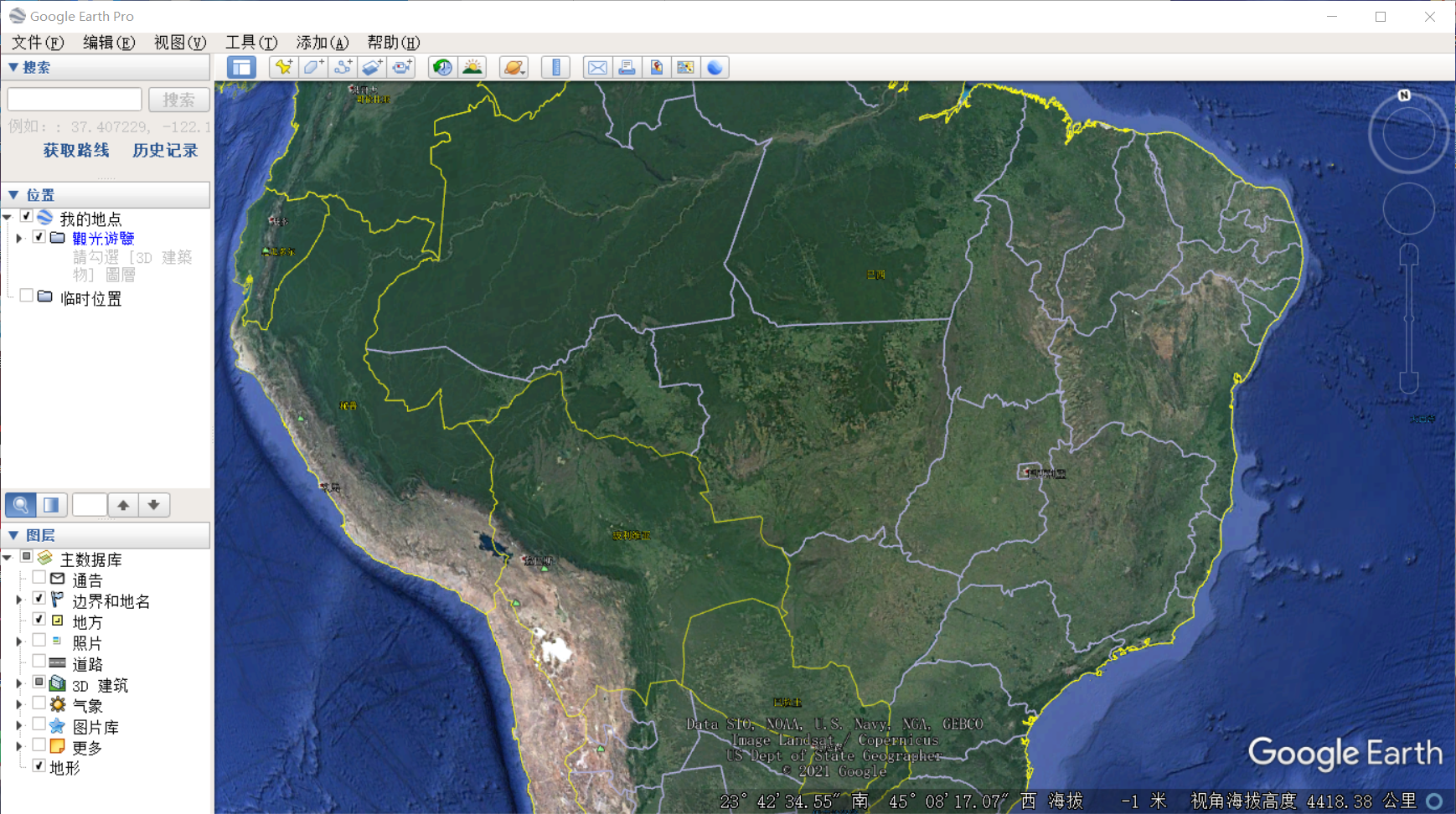1456x814 pixels.
Task: View in Google Maps icon
Action: [685, 67]
